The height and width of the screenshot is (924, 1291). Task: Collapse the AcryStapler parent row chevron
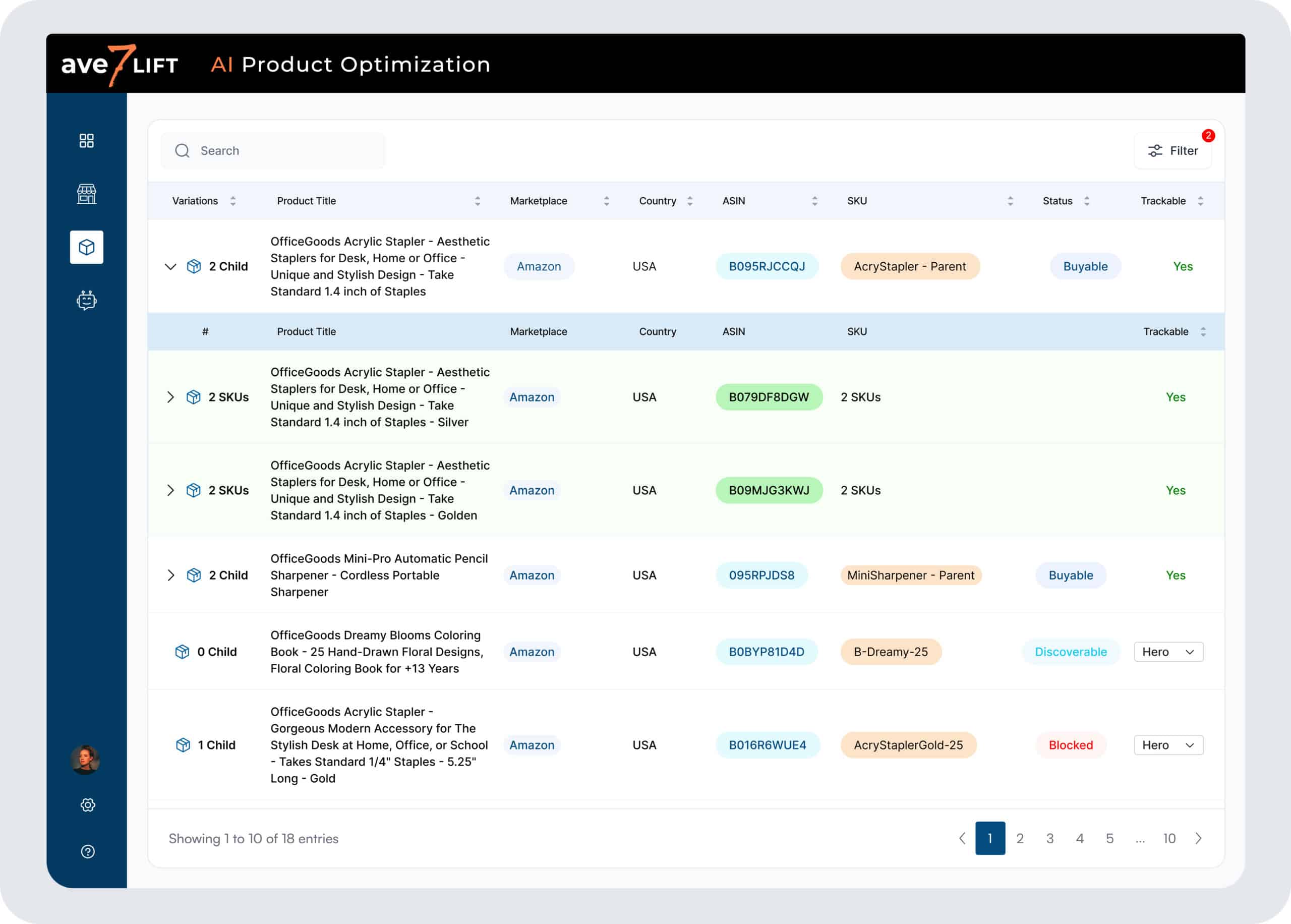(x=170, y=266)
